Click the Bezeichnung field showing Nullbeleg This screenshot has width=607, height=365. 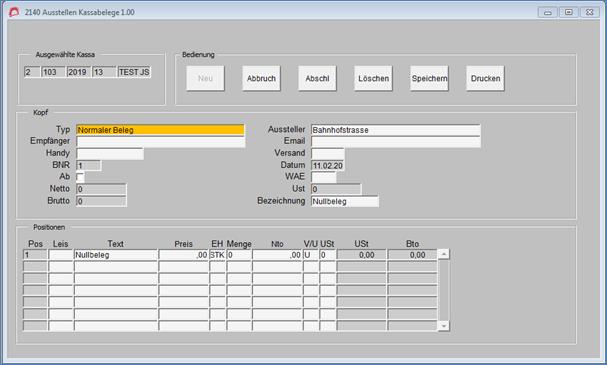pyautogui.click(x=345, y=201)
